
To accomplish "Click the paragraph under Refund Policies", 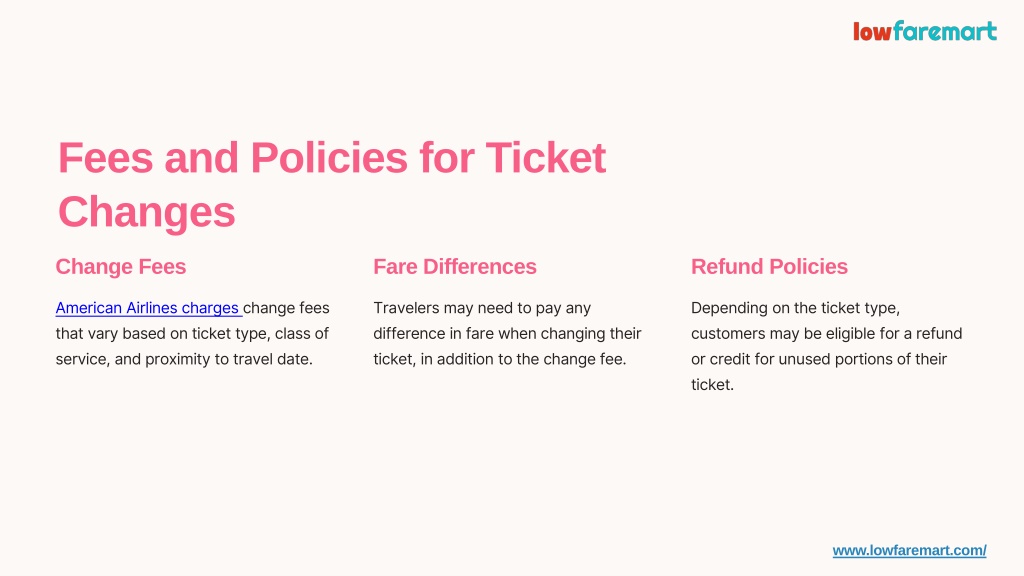I will coord(827,346).
